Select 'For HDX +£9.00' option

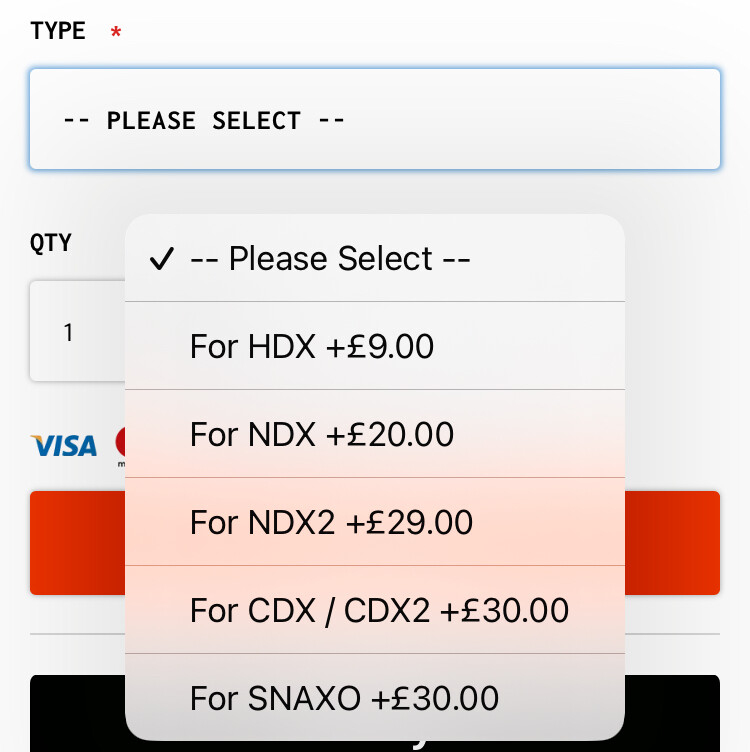312,347
